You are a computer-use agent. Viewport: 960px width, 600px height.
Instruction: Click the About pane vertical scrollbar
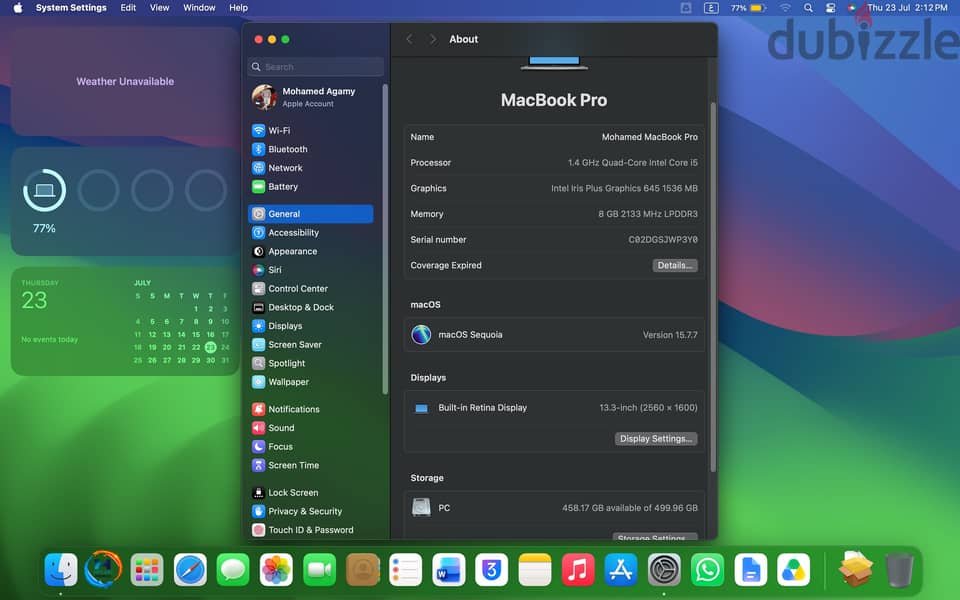pos(713,287)
